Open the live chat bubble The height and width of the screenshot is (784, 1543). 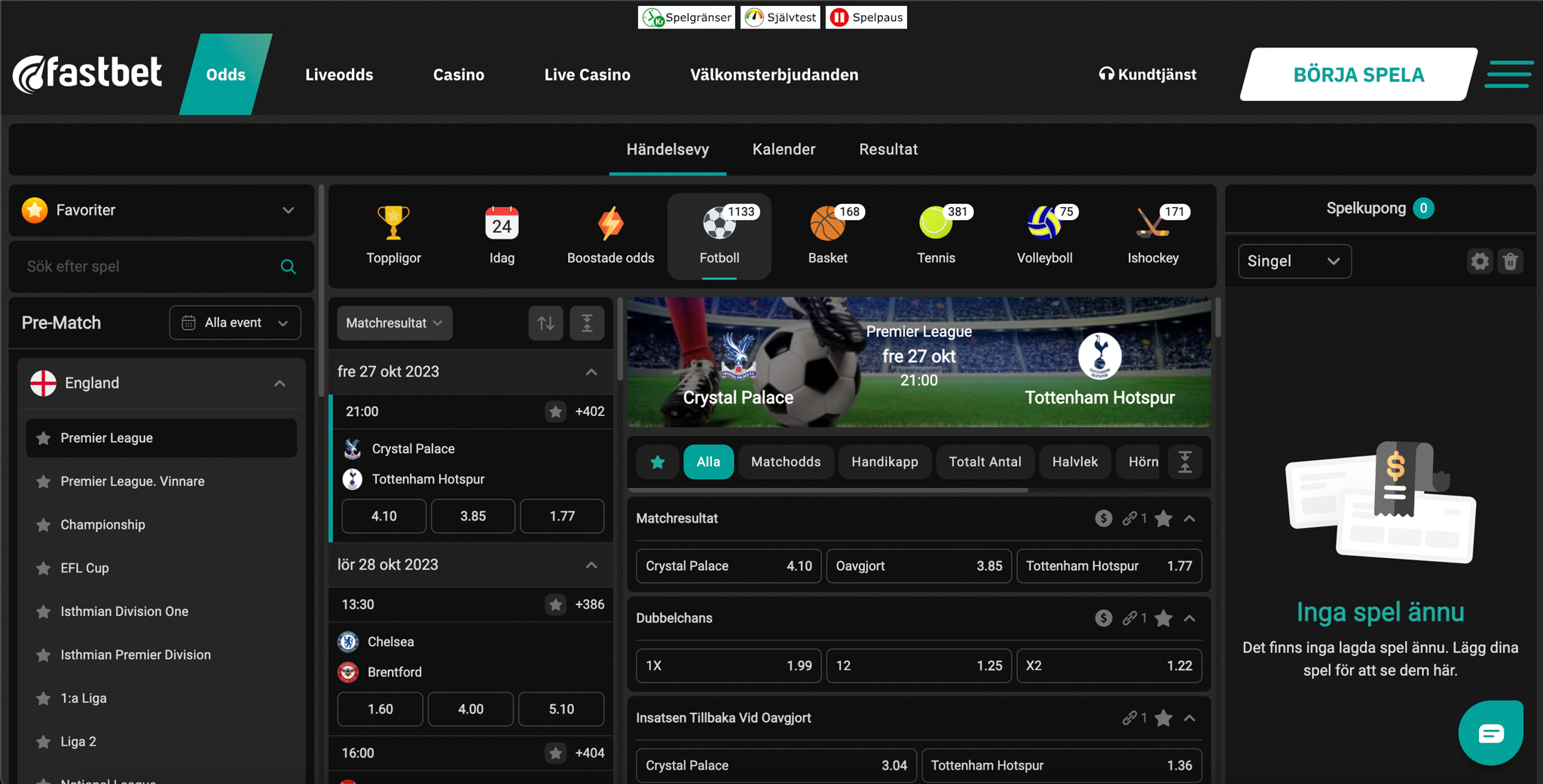1490,733
